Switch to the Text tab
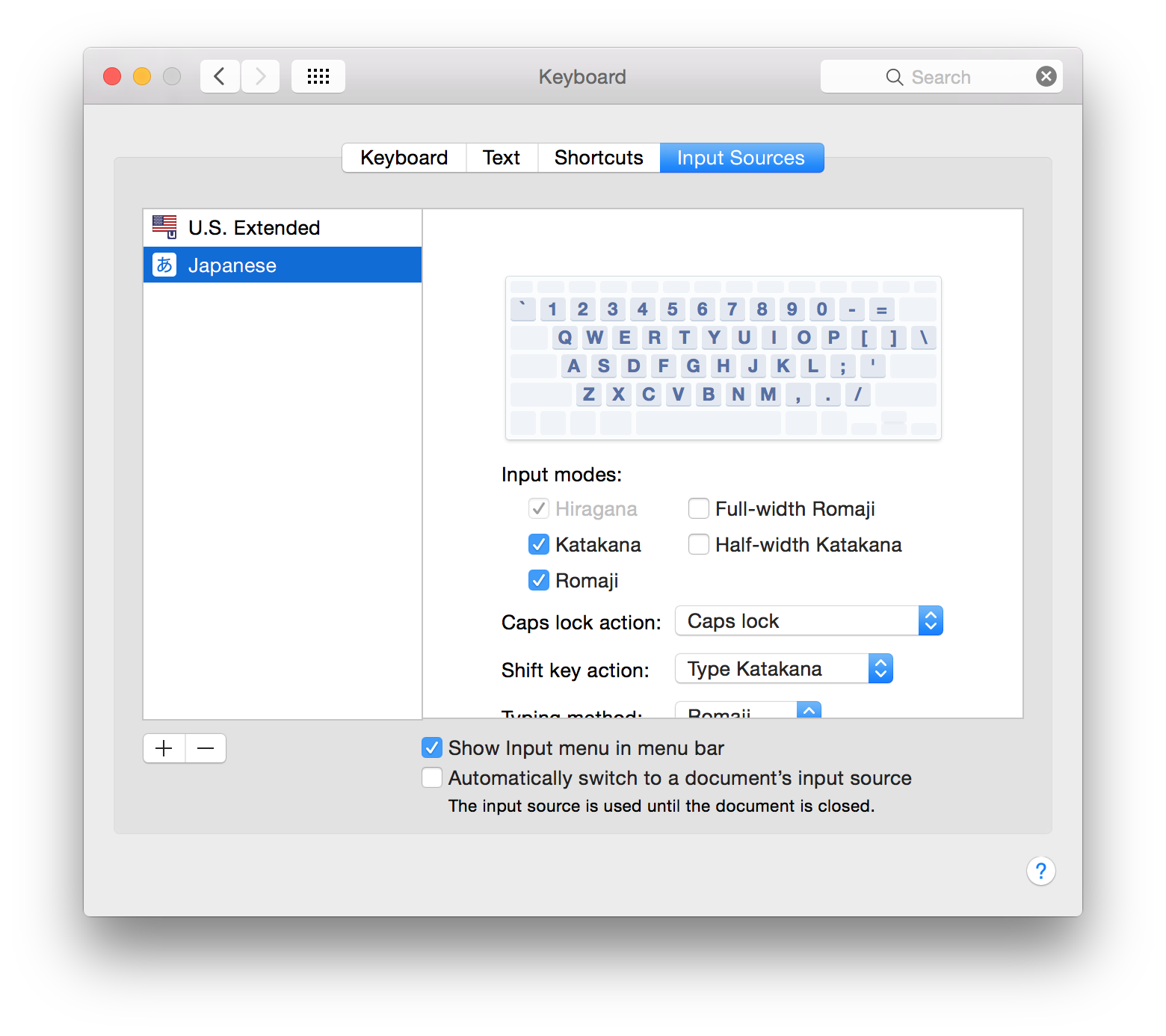This screenshot has height=1036, width=1166. (x=502, y=158)
